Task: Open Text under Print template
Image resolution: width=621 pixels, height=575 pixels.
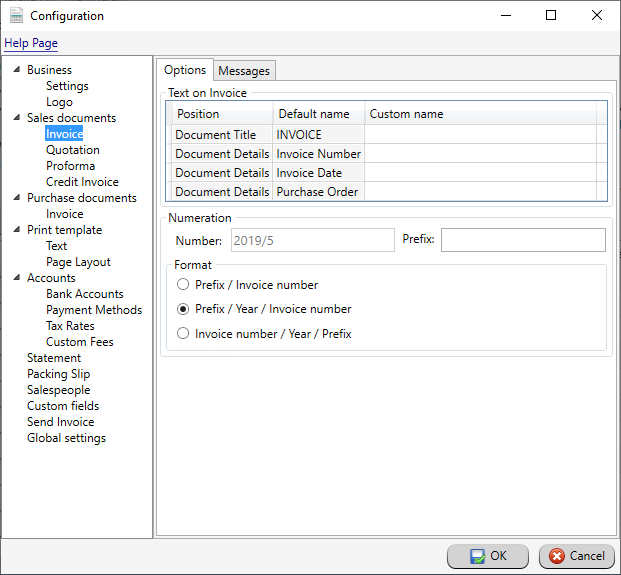Action: pos(56,246)
